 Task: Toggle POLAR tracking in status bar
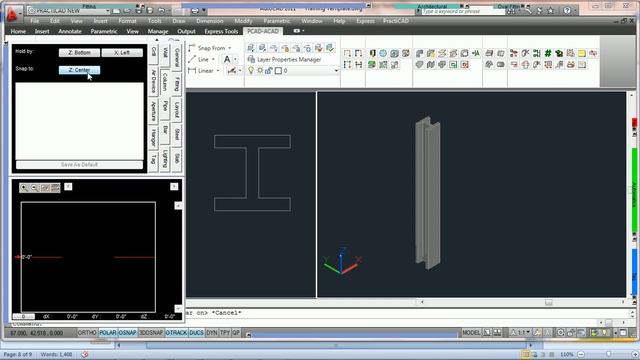pos(108,333)
